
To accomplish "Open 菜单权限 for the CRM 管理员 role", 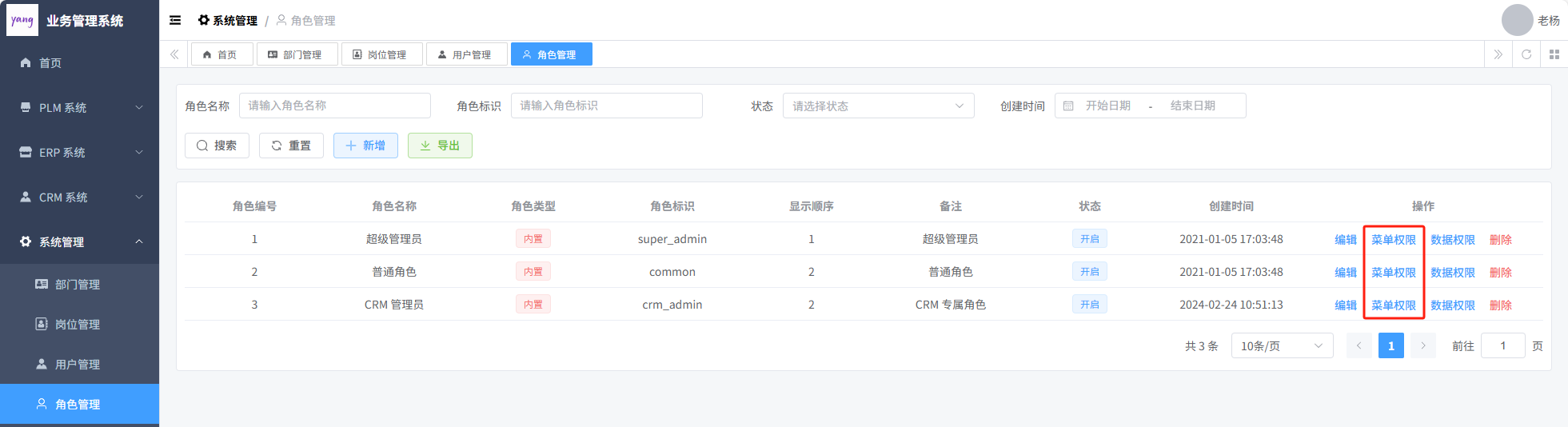I will point(1393,305).
